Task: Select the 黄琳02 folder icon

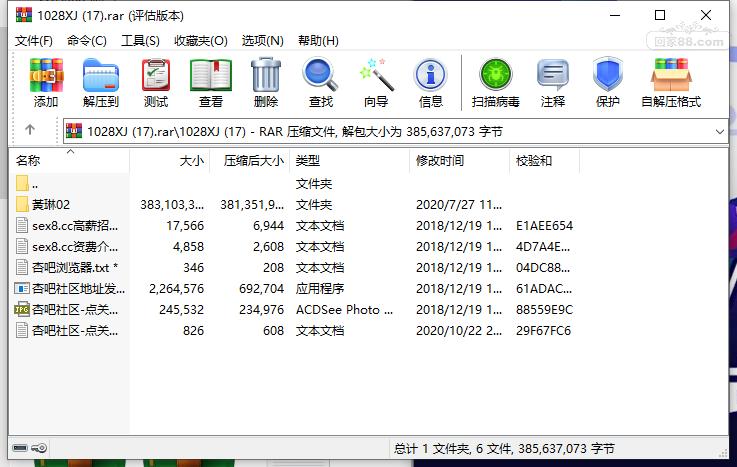Action: 22,204
